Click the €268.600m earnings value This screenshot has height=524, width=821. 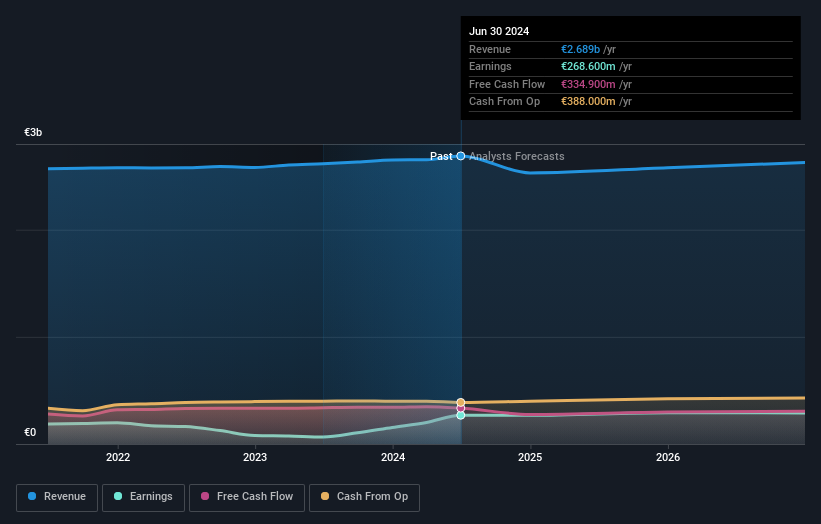pyautogui.click(x=588, y=66)
